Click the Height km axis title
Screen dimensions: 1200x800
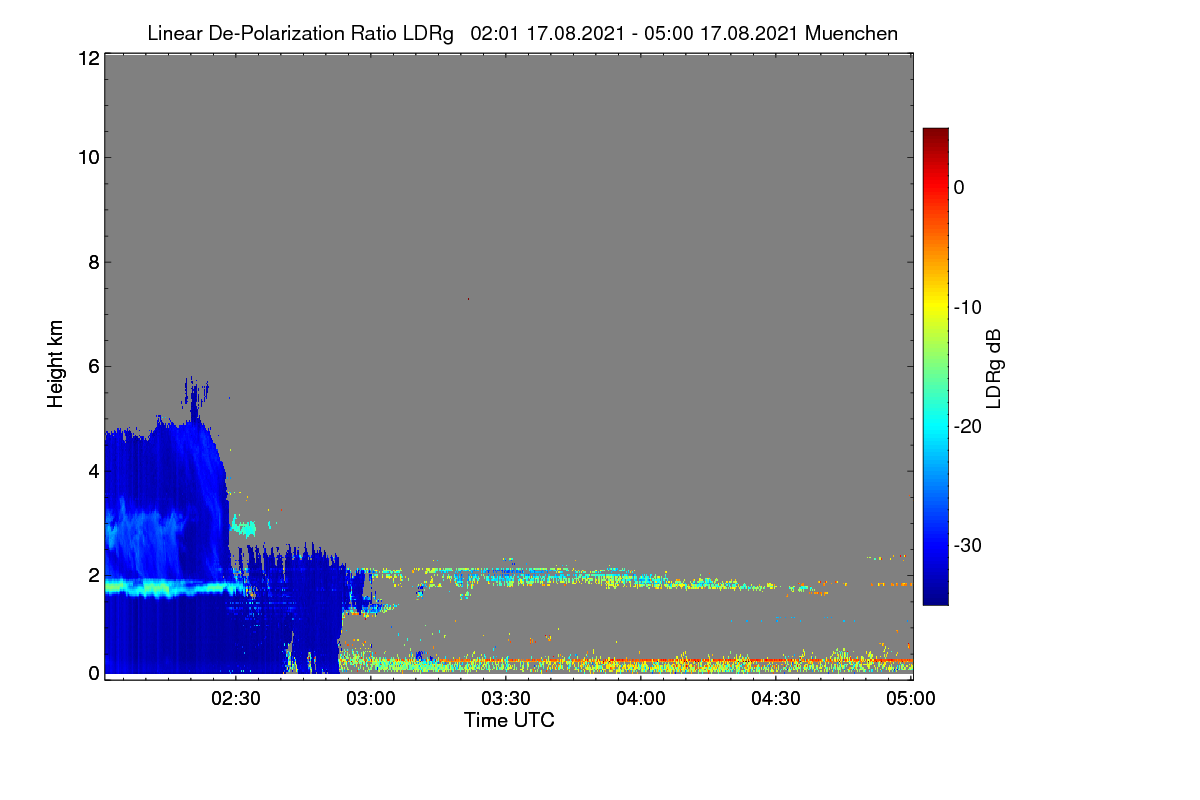tap(56, 364)
